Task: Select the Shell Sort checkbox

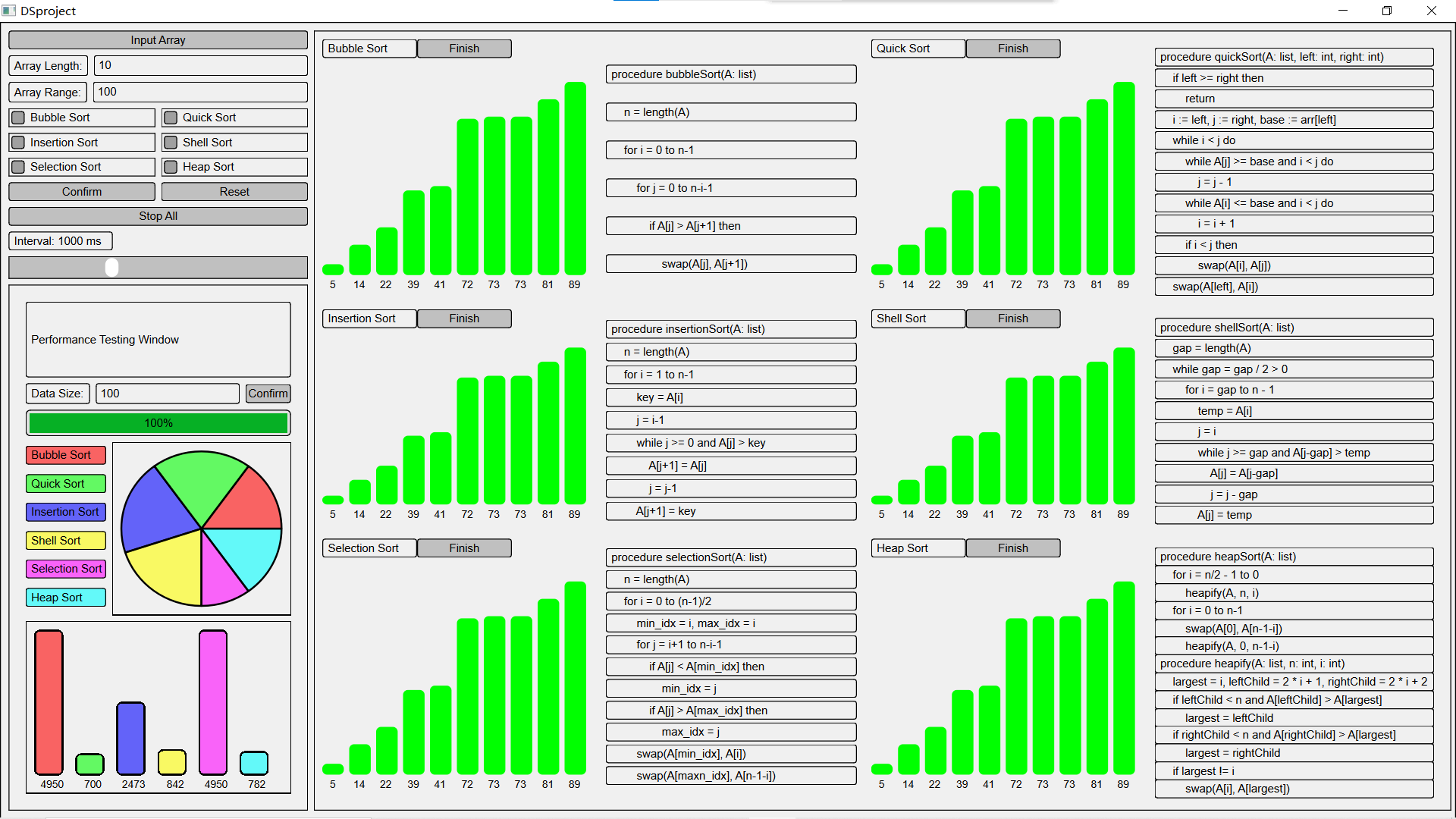Action: point(171,143)
